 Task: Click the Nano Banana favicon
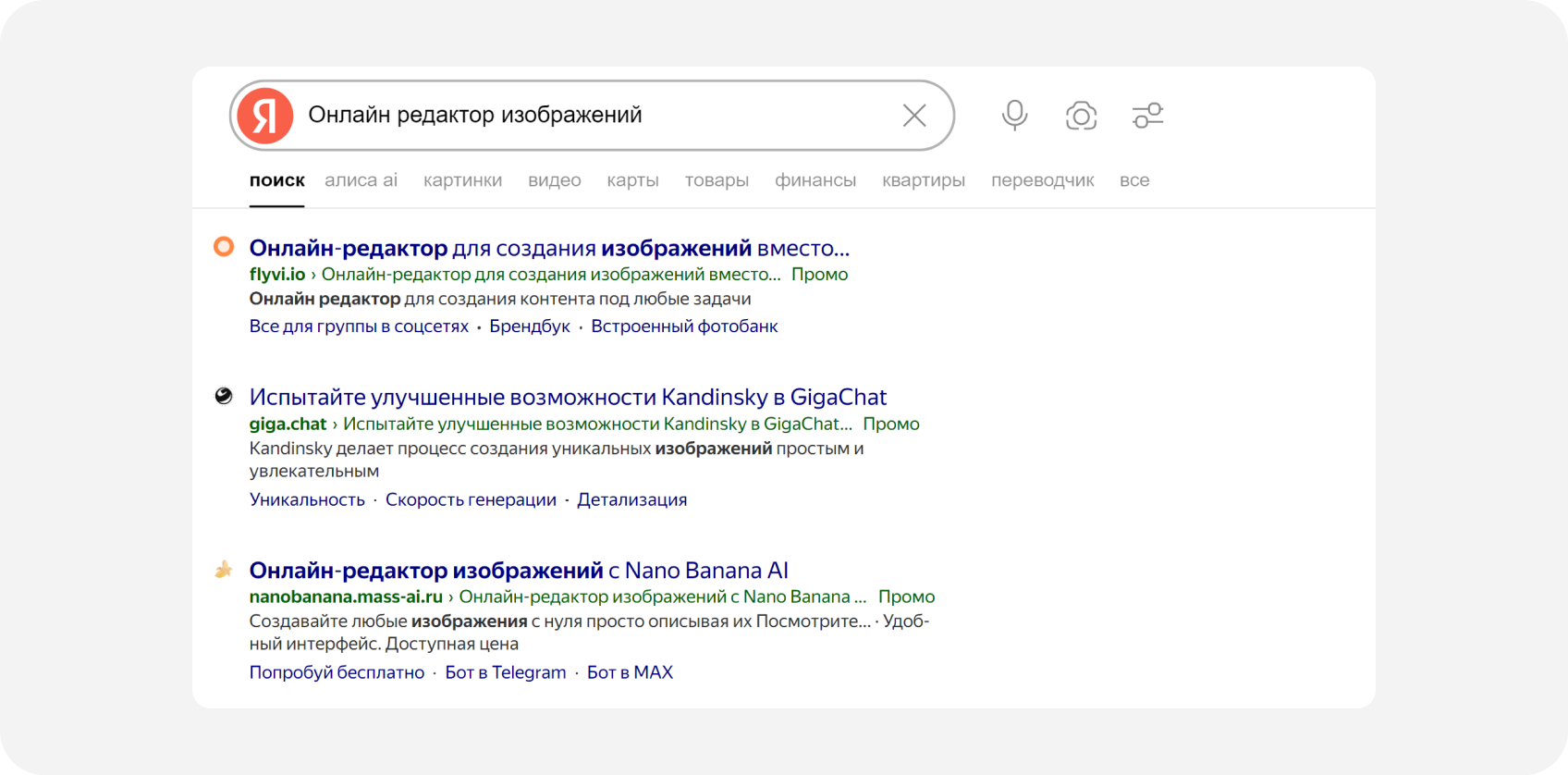coord(224,570)
